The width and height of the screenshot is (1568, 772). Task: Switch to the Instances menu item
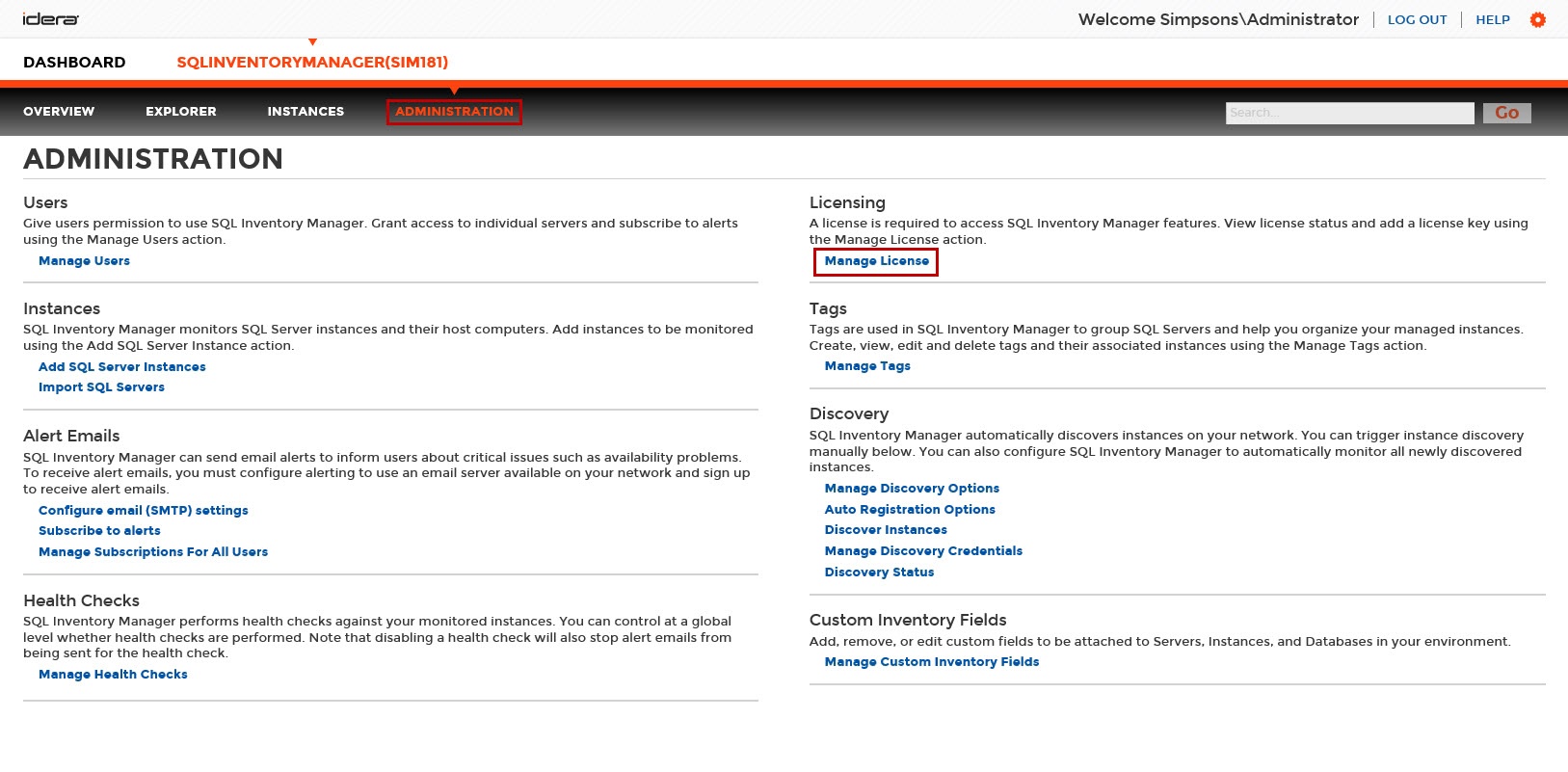click(306, 112)
